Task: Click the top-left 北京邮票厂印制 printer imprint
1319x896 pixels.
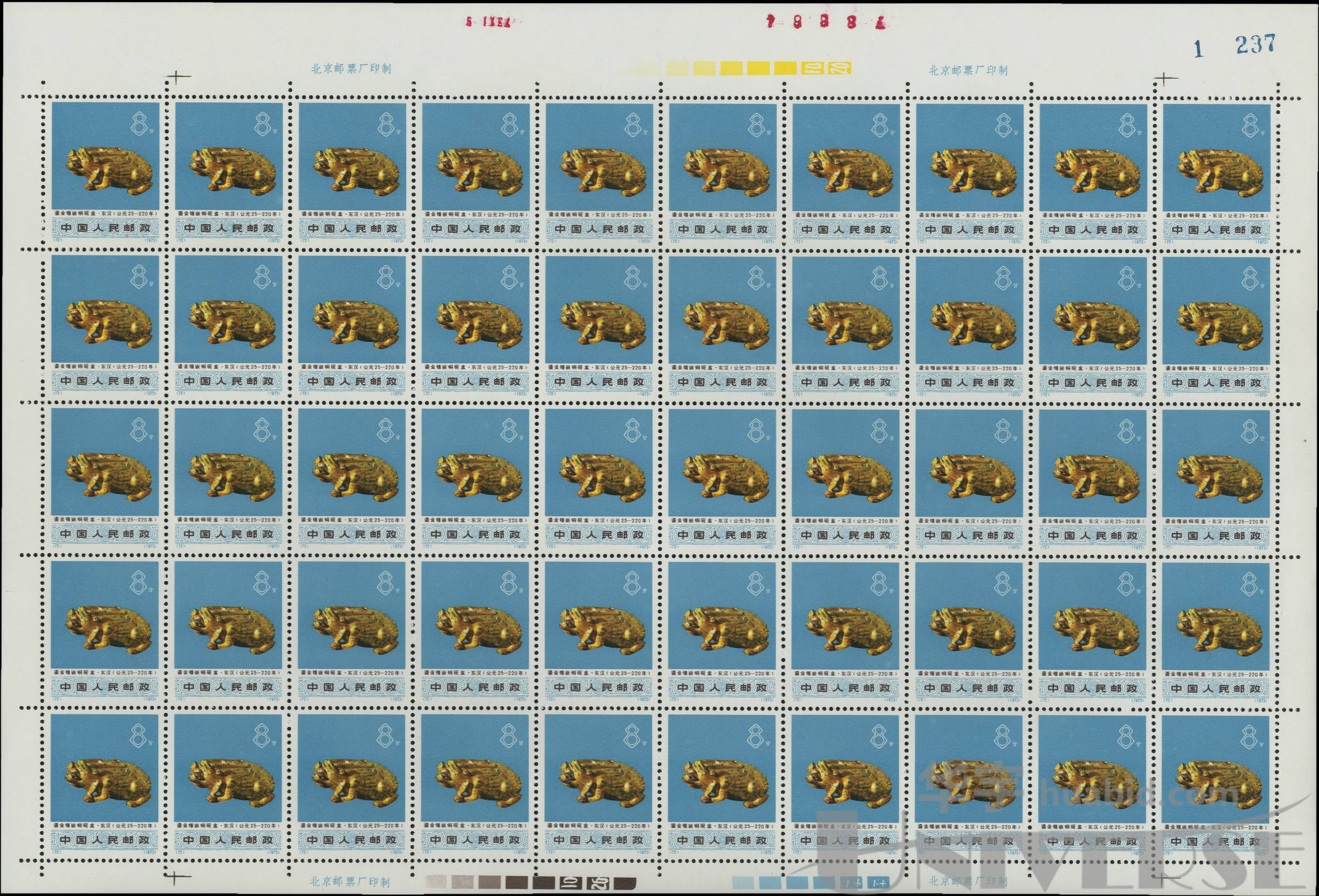Action: click(351, 69)
